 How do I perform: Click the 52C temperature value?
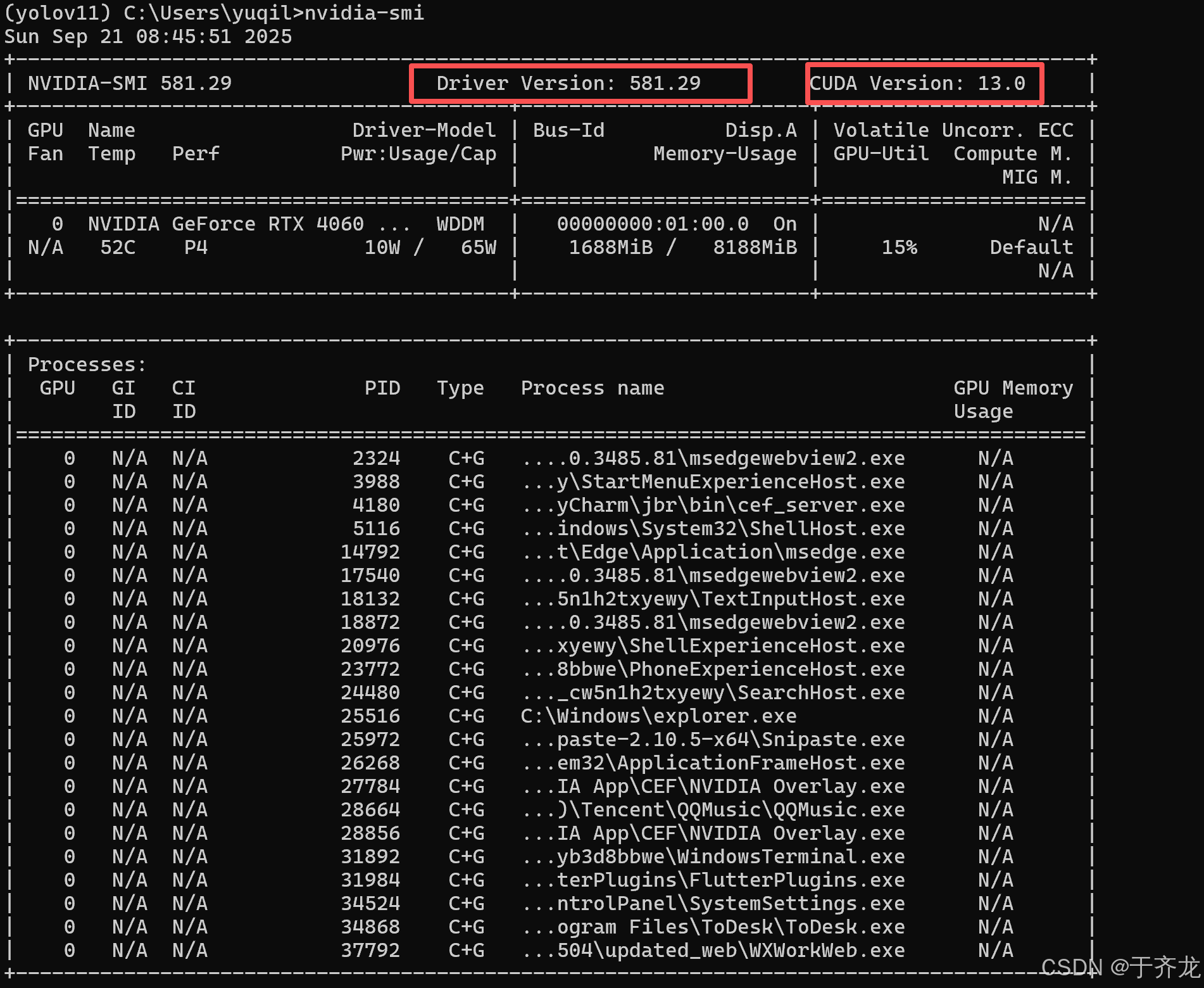click(x=119, y=247)
